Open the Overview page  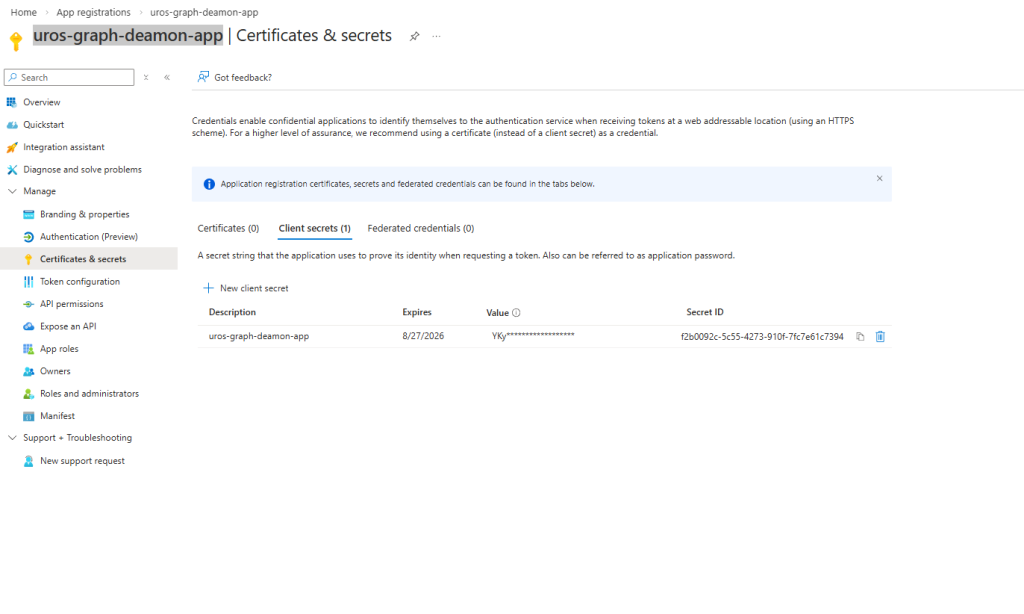coord(41,102)
